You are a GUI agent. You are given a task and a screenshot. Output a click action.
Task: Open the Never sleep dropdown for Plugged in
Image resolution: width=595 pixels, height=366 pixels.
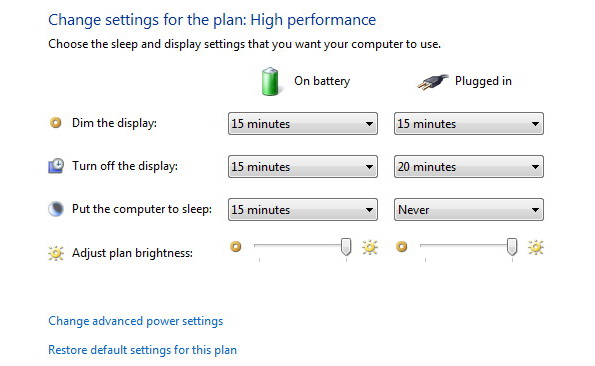469,209
